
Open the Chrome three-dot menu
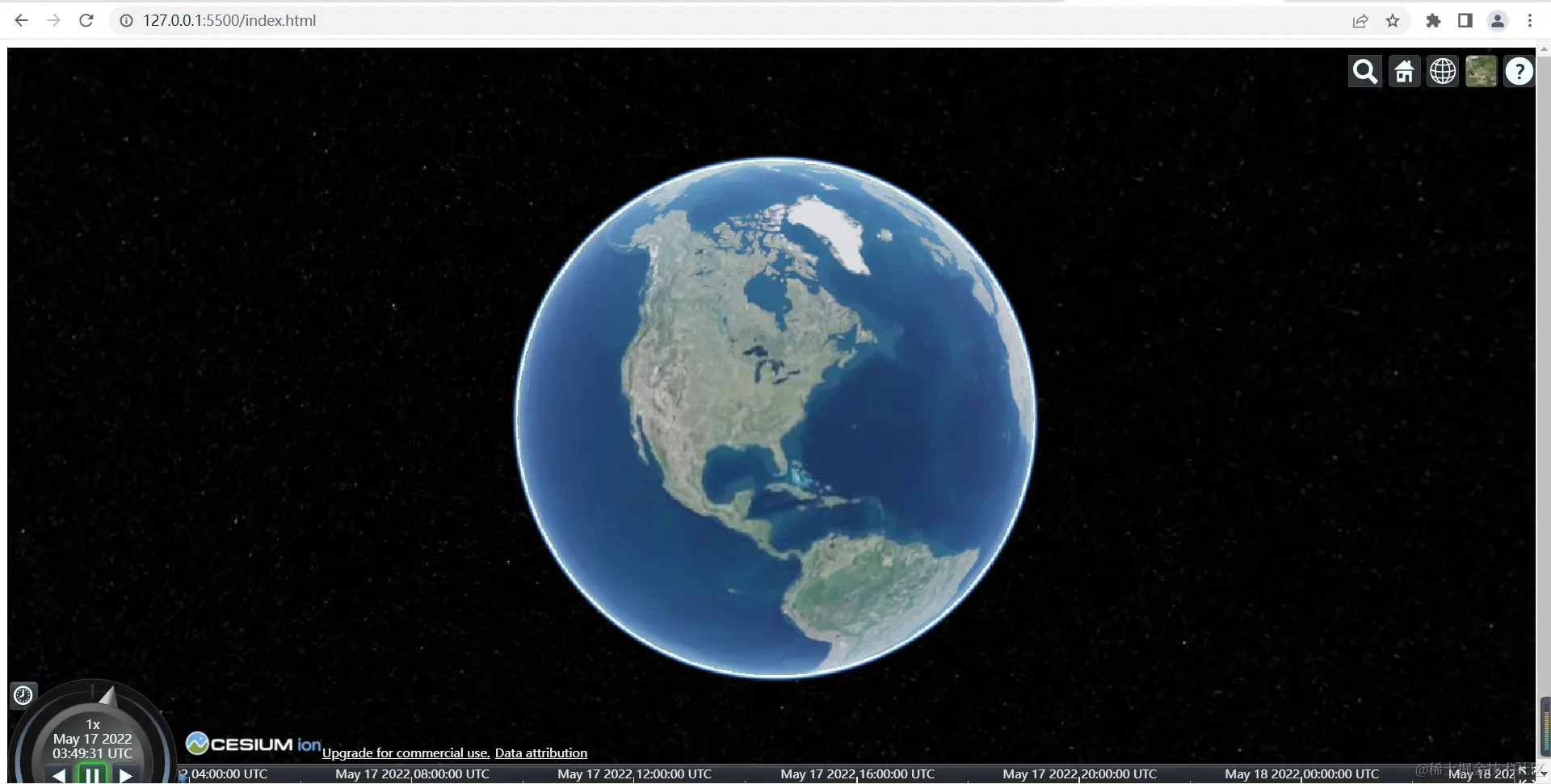1530,21
